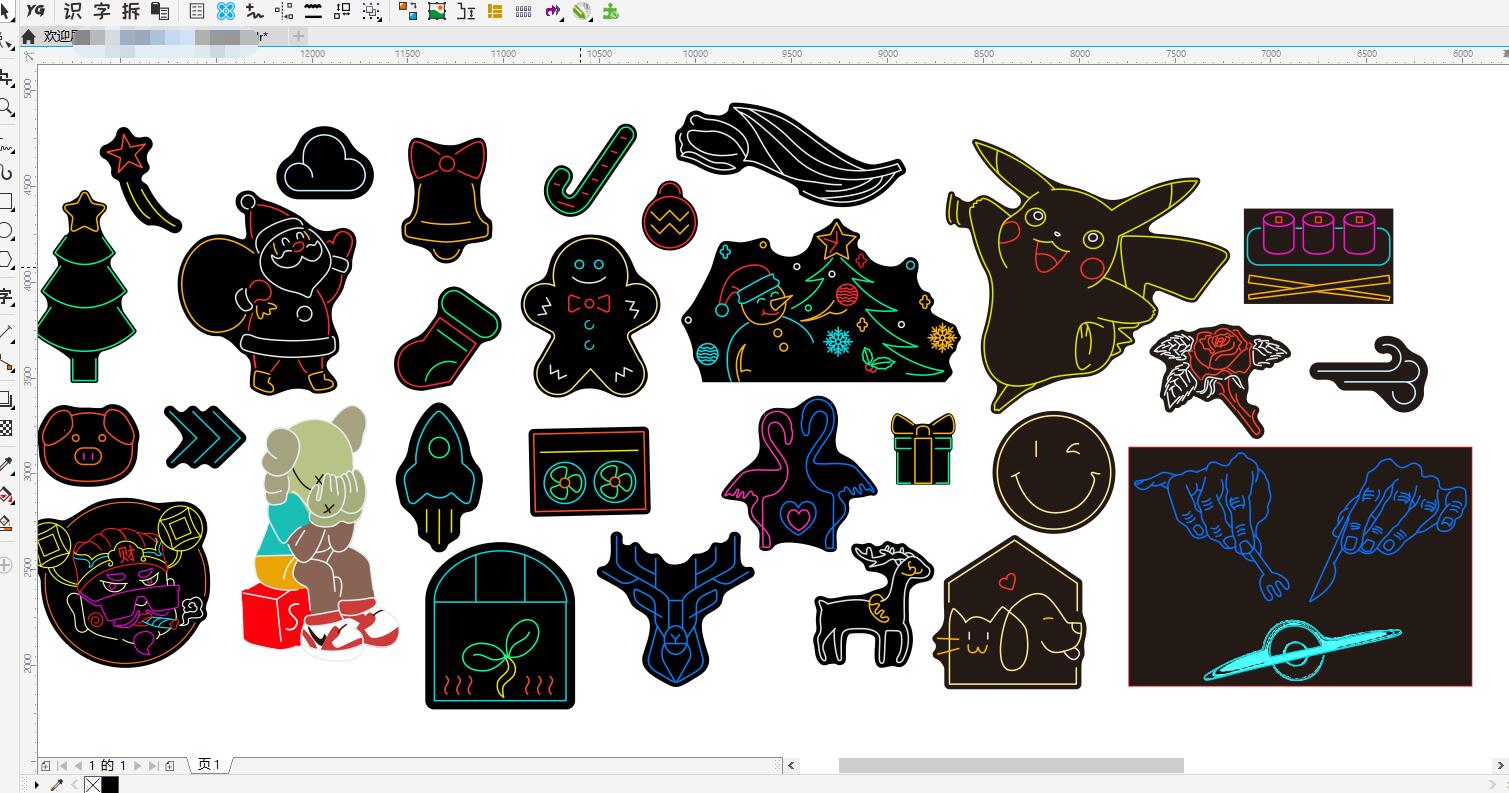Click the YG plugin icon

[36, 11]
